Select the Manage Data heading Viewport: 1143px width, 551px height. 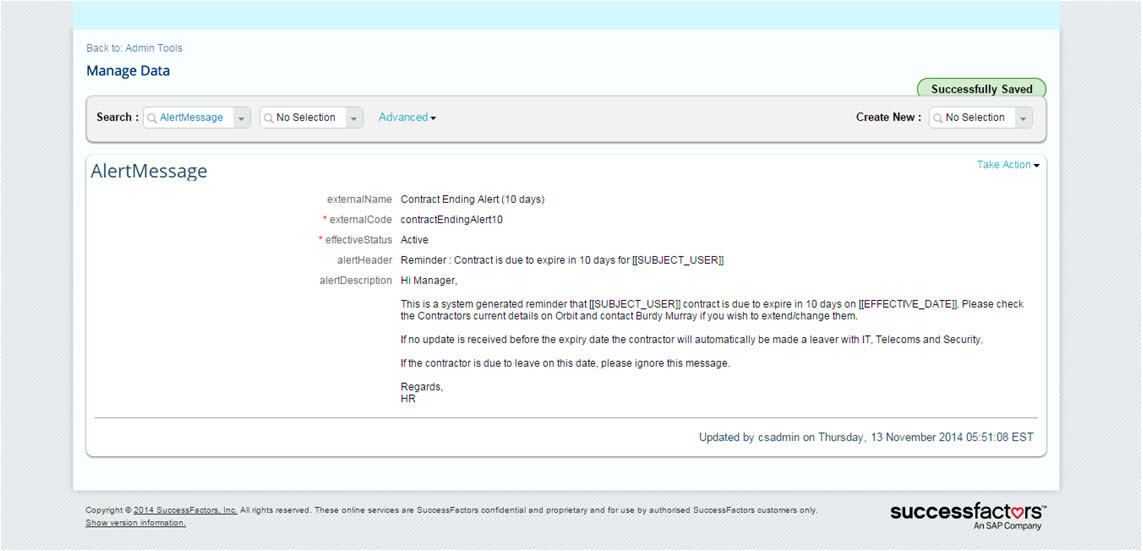[128, 71]
